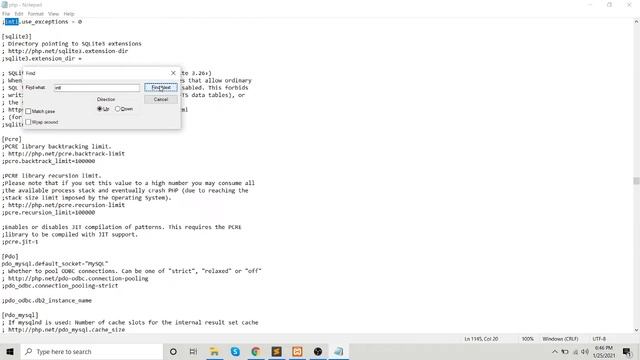Viewport: 640px width, 360px height.
Task: Click the ';pcre.jit=1' line
Action: click(x=20, y=242)
